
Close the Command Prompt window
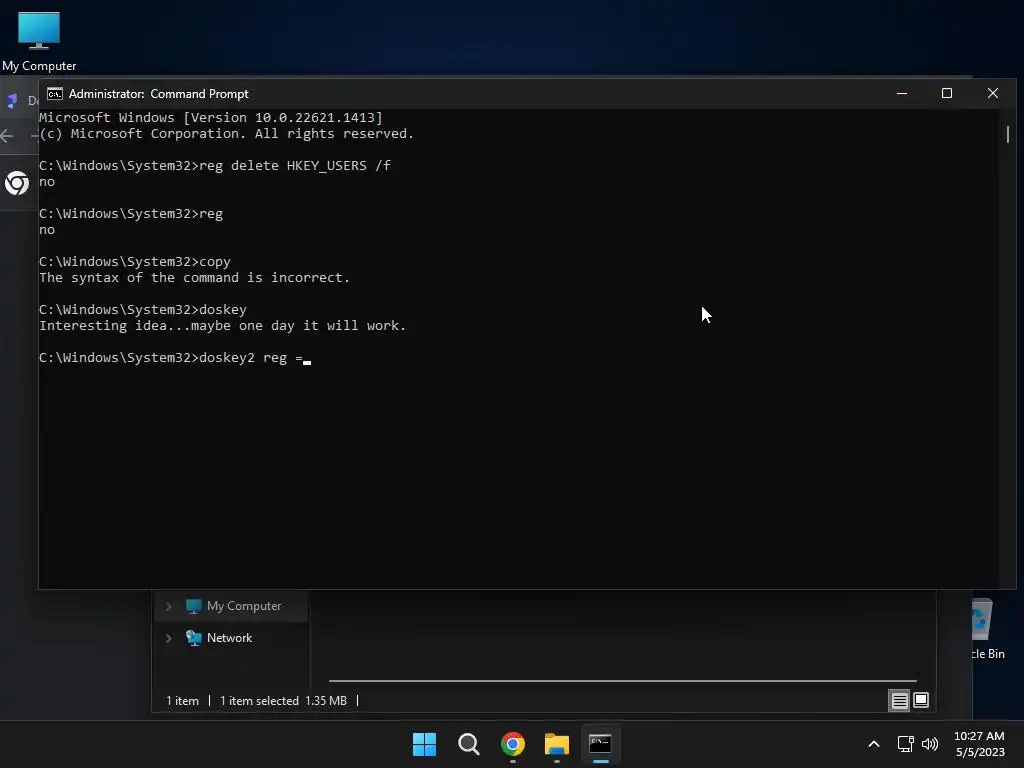click(x=993, y=93)
